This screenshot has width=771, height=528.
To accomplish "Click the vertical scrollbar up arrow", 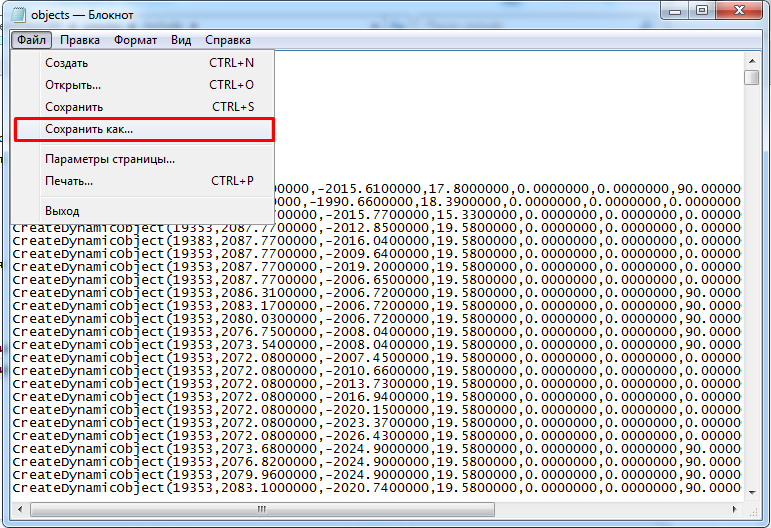I will click(x=751, y=61).
